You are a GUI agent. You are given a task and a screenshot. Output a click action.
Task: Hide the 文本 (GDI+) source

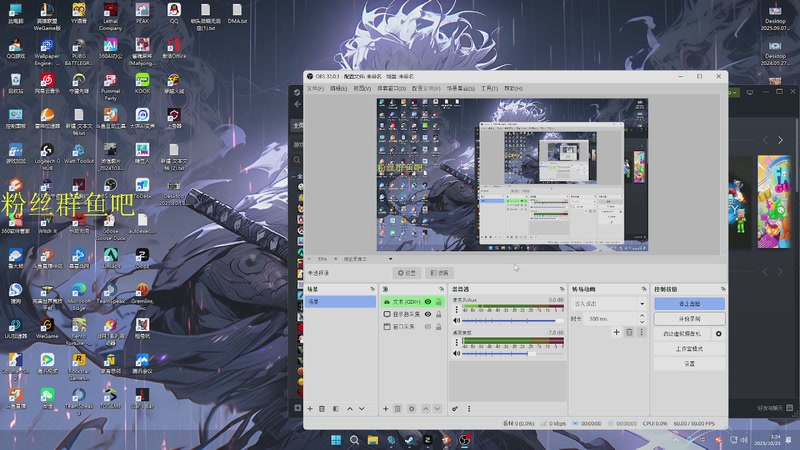428,302
